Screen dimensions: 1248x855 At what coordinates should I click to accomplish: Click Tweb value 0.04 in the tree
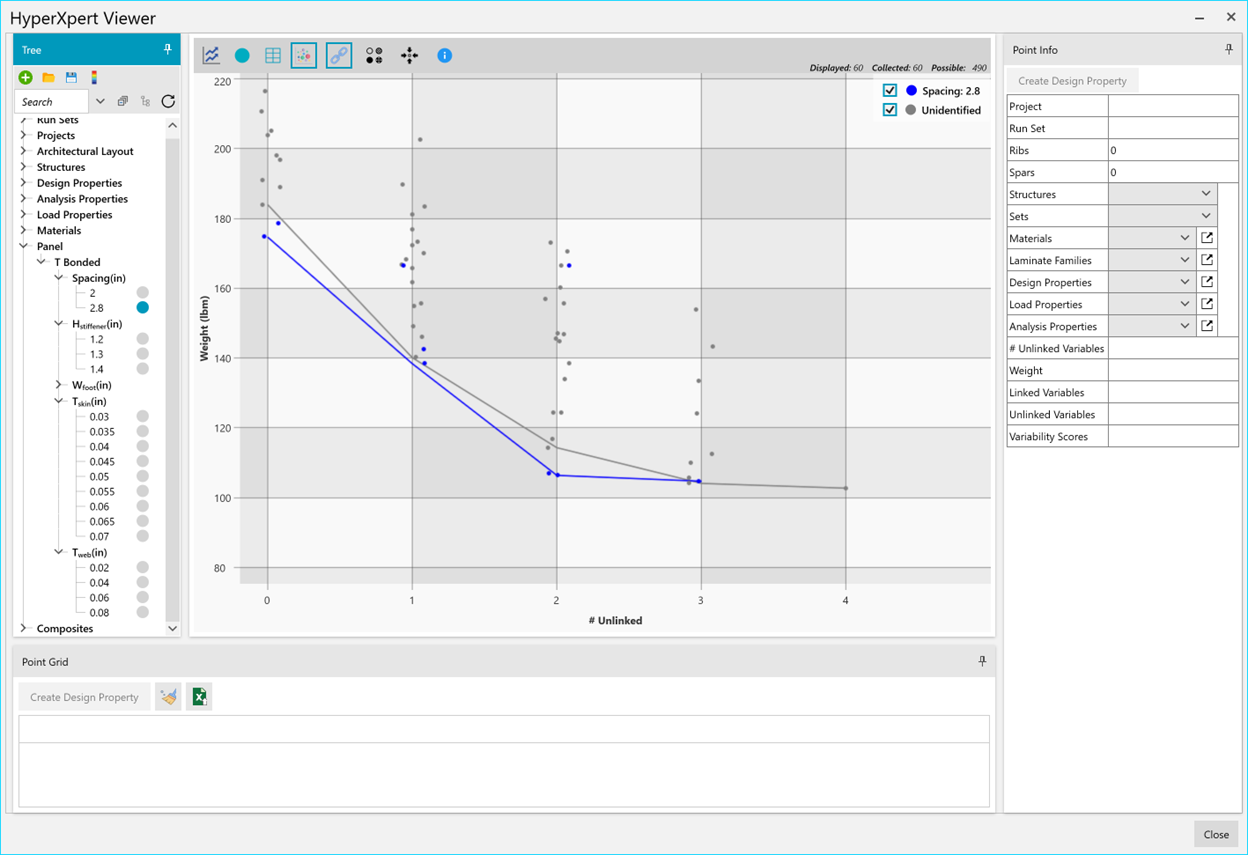(99, 583)
